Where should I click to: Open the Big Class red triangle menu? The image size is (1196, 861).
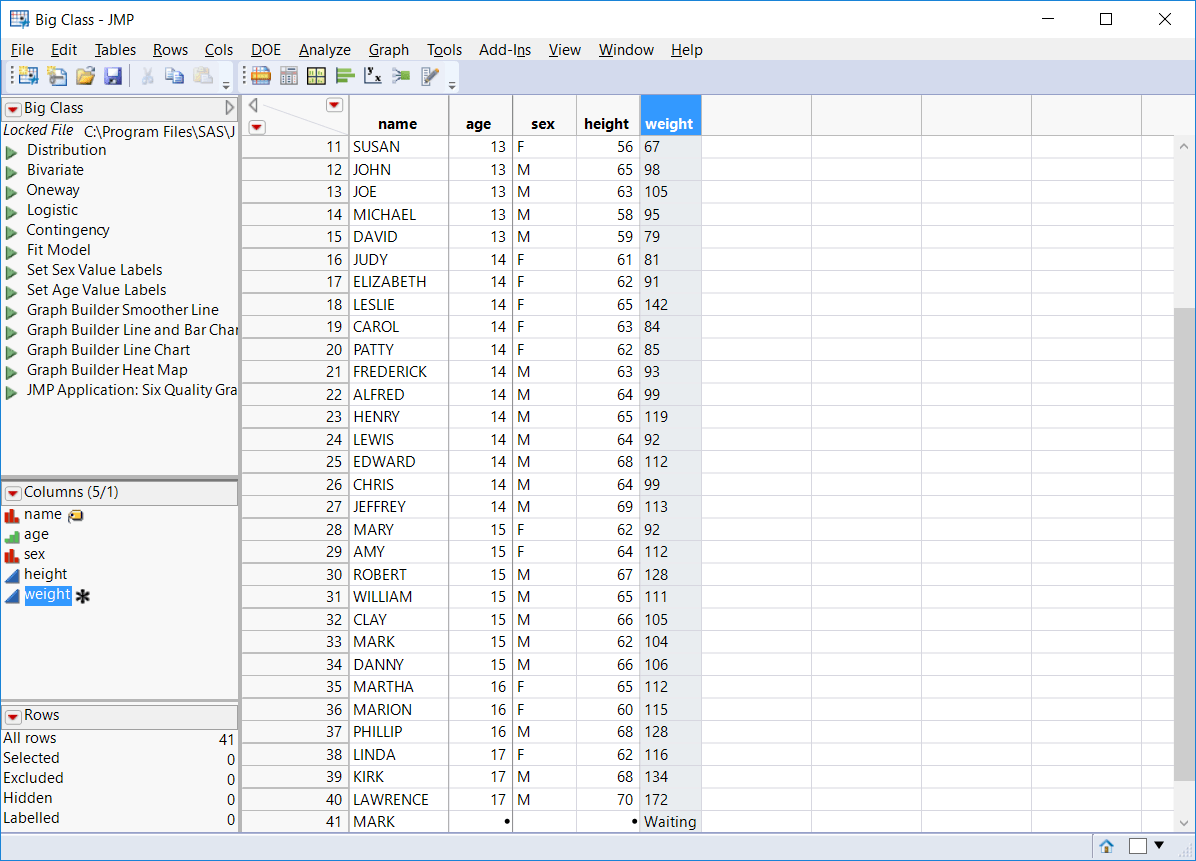coord(13,108)
